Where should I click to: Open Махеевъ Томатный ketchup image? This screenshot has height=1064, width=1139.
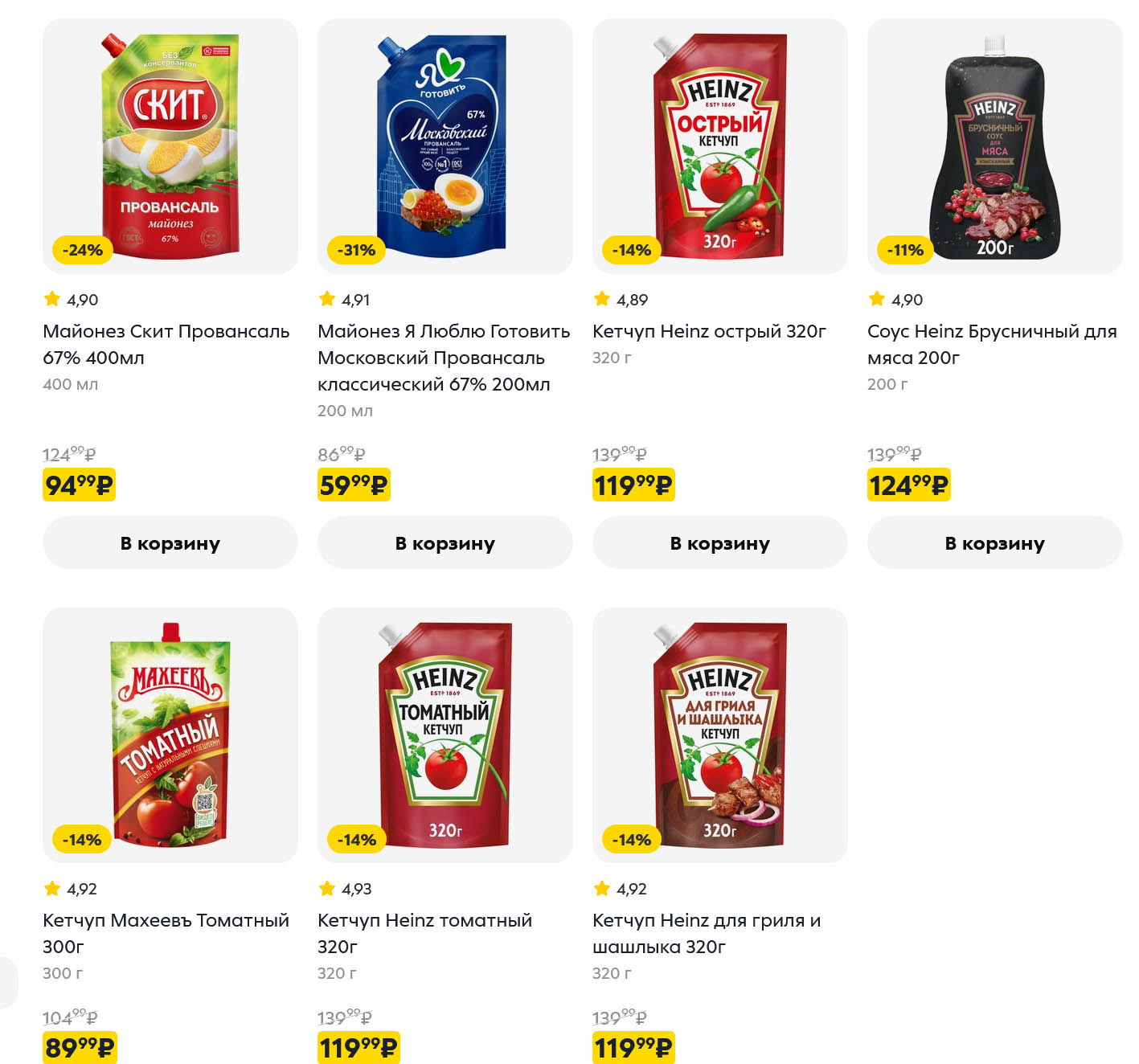tap(170, 735)
